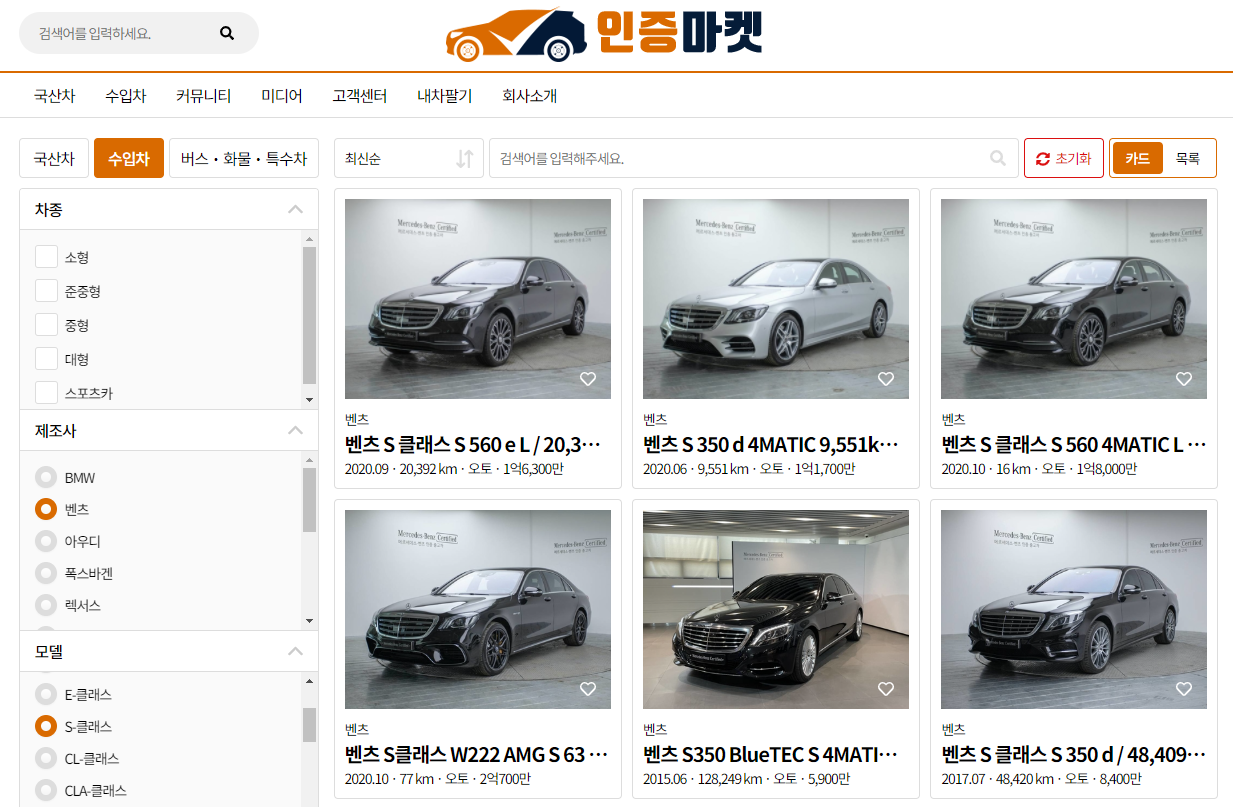Select the 폭스바겐 manufacturer radio

pos(46,573)
